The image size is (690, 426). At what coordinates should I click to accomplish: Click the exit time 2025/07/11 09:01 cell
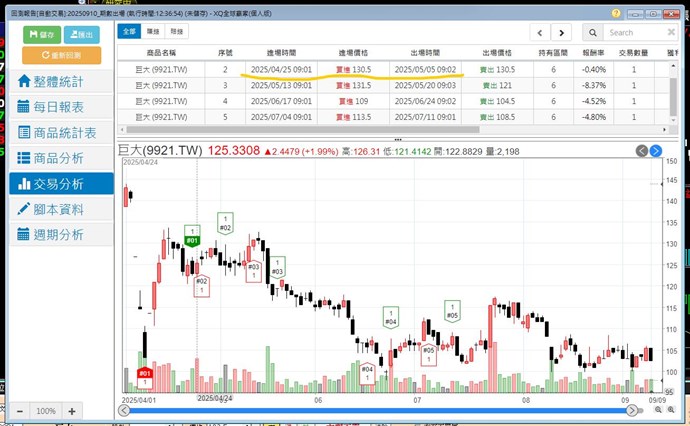pyautogui.click(x=425, y=117)
